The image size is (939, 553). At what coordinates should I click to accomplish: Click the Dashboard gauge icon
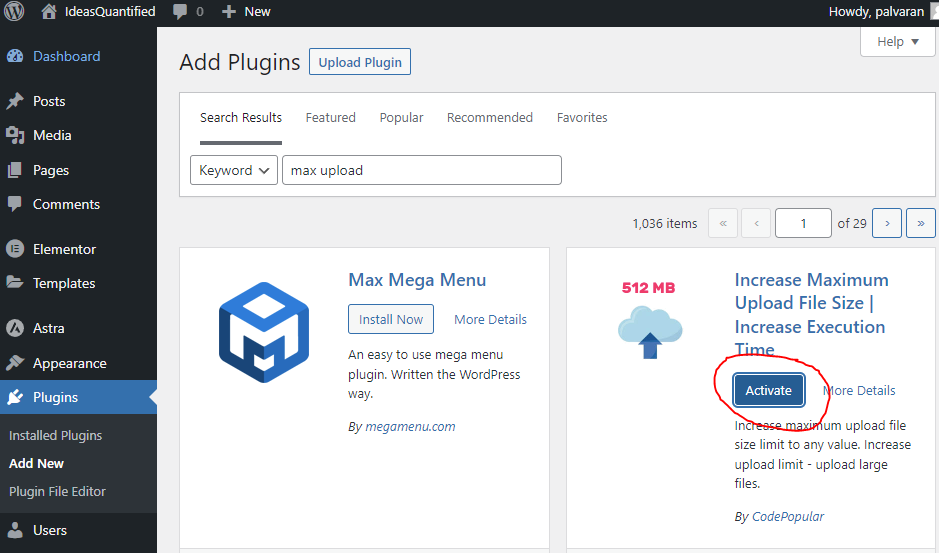tap(15, 56)
